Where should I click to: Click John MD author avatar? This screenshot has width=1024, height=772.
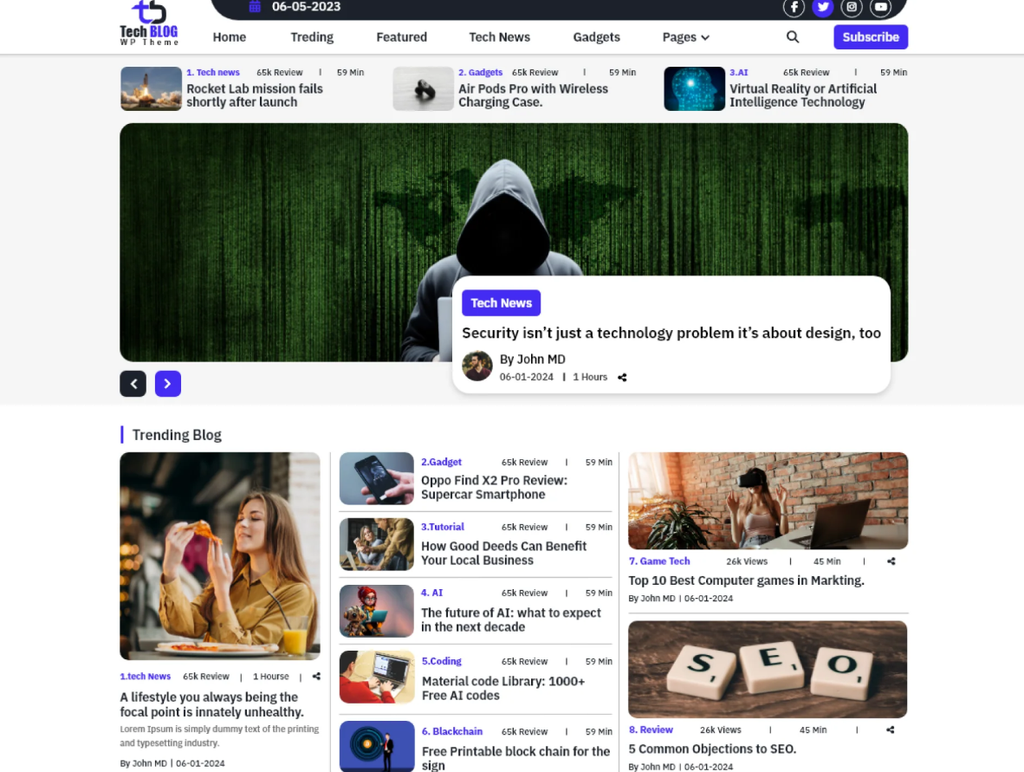[x=477, y=366]
